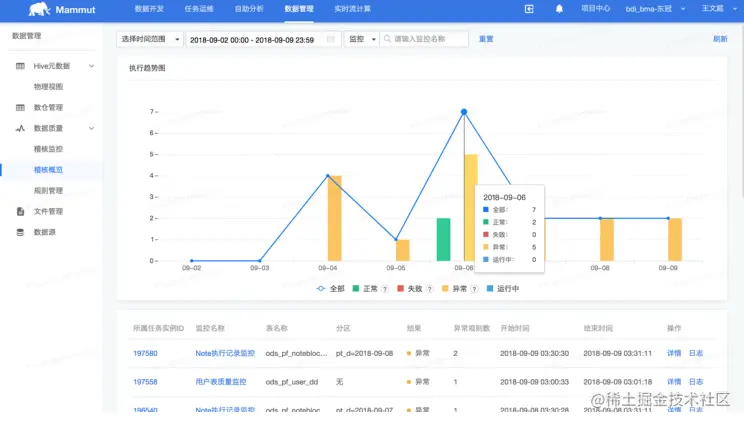Click line peak point at 09-06
Viewport: 744px width, 422px height.
coord(464,112)
